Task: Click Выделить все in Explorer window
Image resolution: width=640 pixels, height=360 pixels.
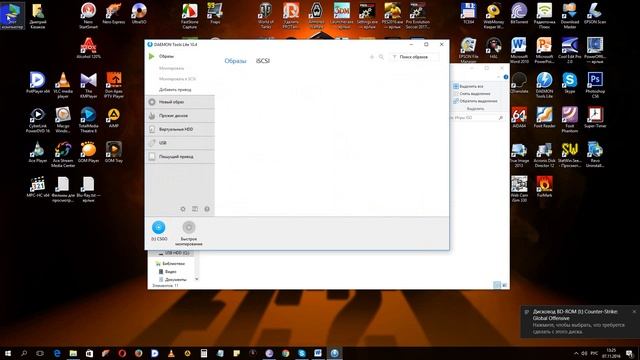Action: [468, 87]
